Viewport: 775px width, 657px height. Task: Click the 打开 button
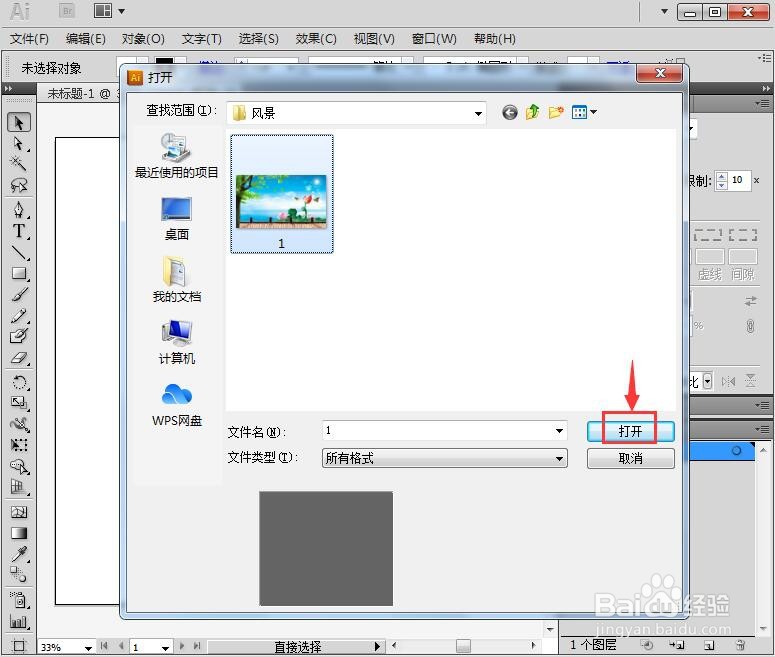[x=630, y=431]
